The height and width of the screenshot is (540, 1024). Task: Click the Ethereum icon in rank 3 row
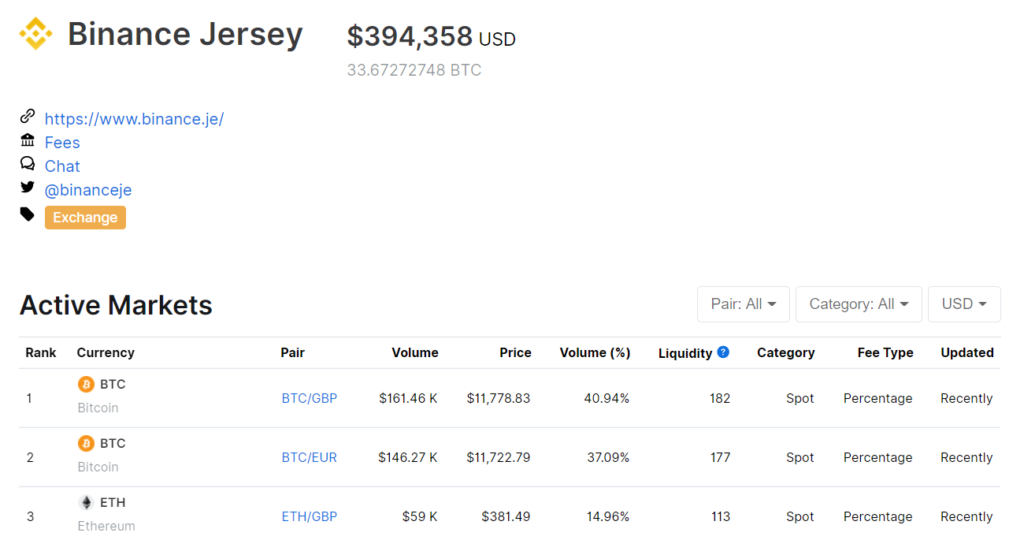click(86, 502)
